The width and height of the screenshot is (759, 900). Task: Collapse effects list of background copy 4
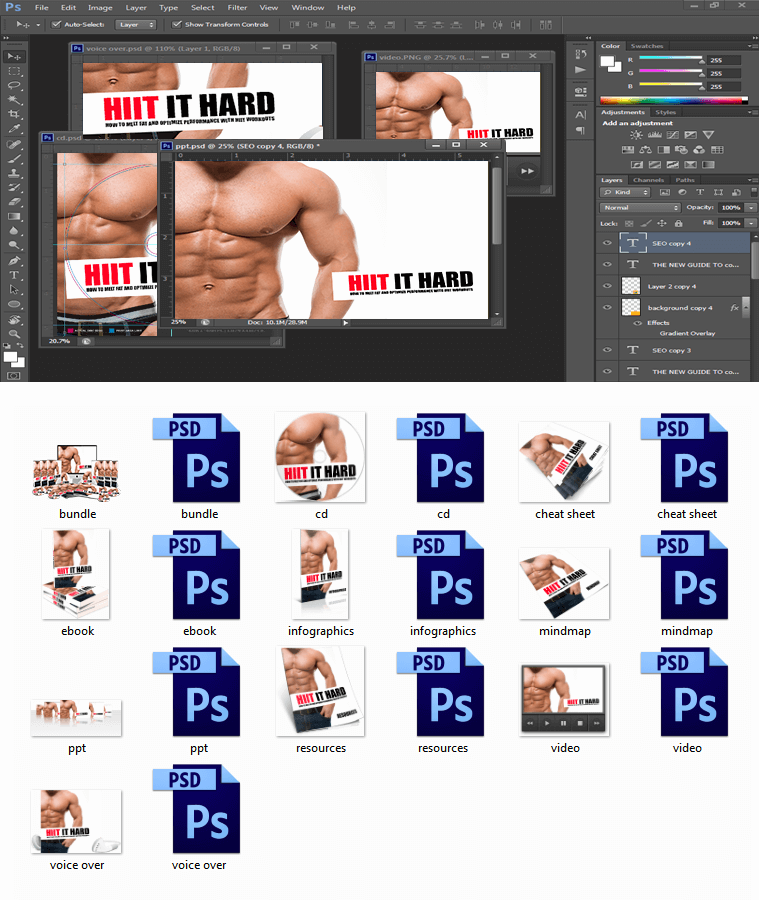[x=746, y=308]
